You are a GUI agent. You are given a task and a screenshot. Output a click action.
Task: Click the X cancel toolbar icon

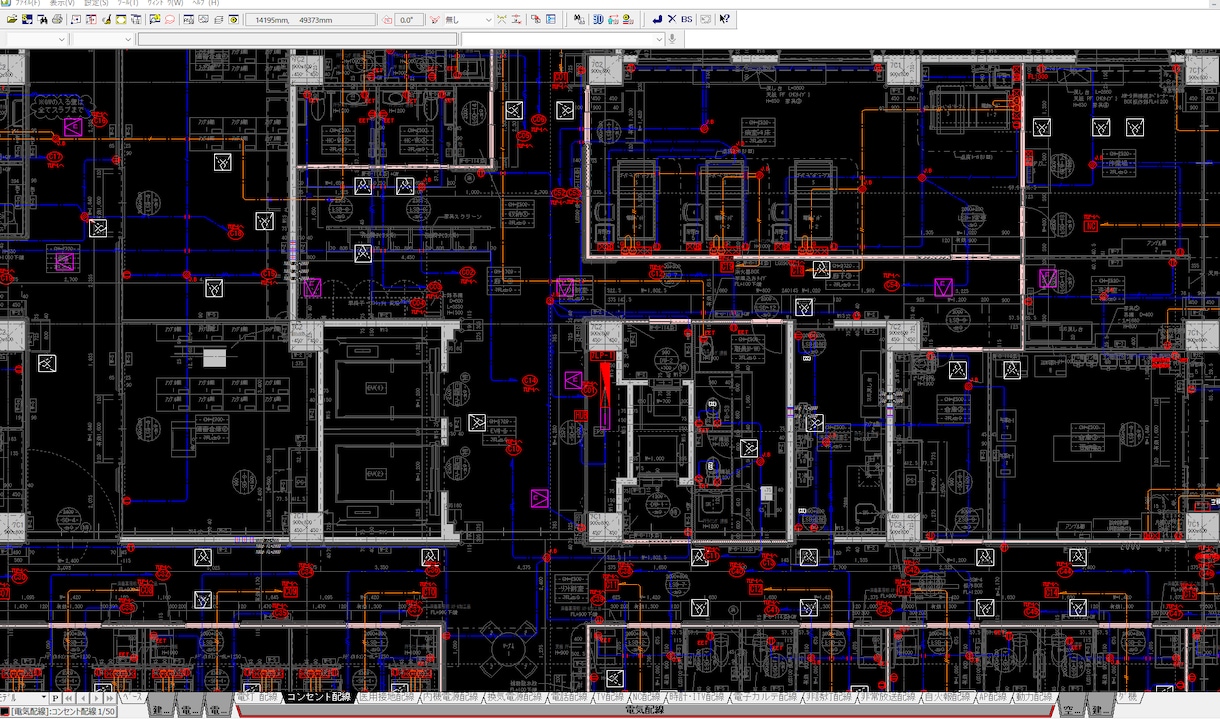672,19
